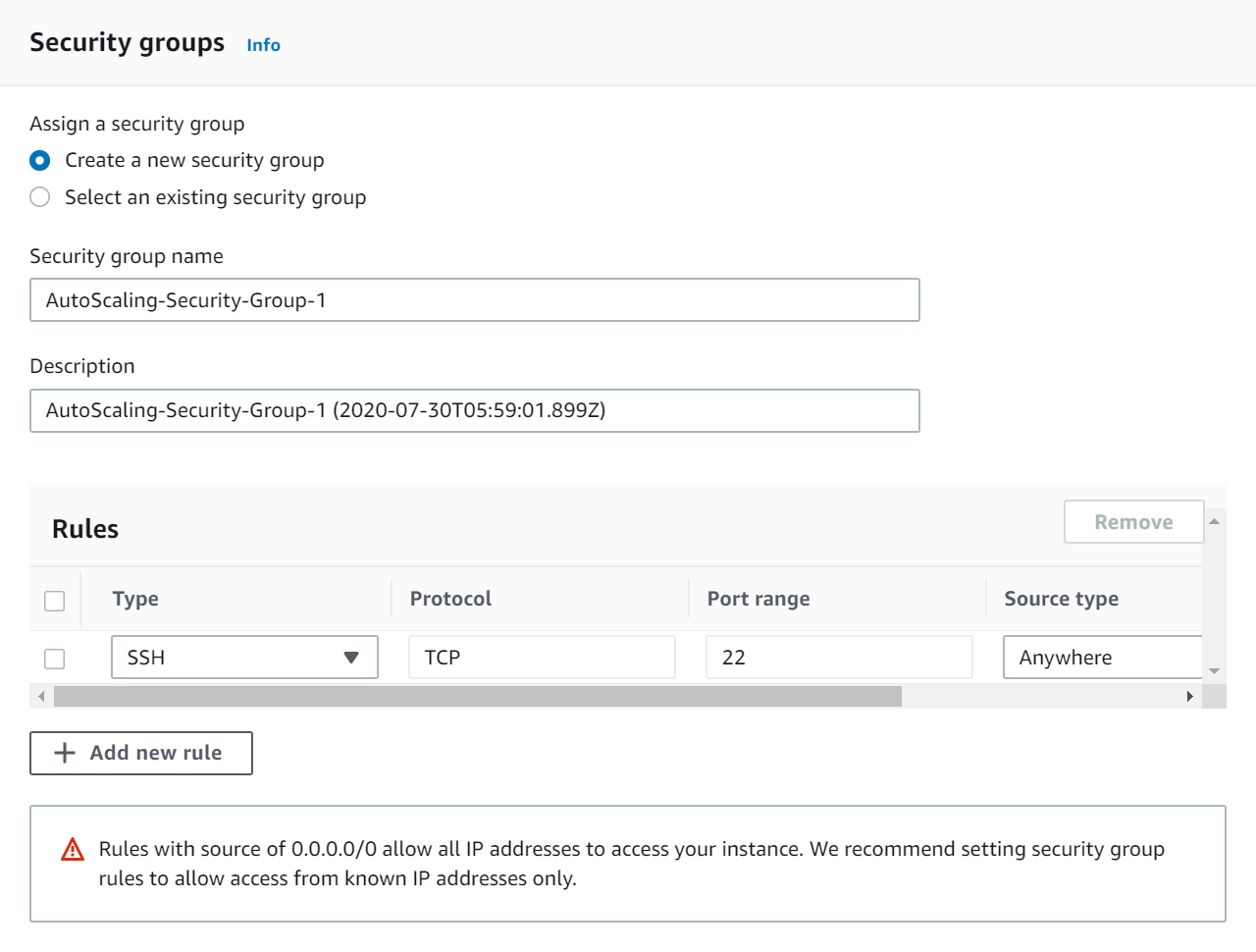Click the Protocol column header

pos(450,599)
